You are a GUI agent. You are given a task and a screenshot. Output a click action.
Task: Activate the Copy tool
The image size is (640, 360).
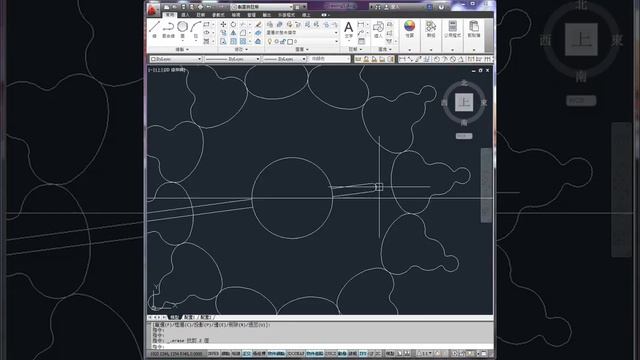(223, 33)
